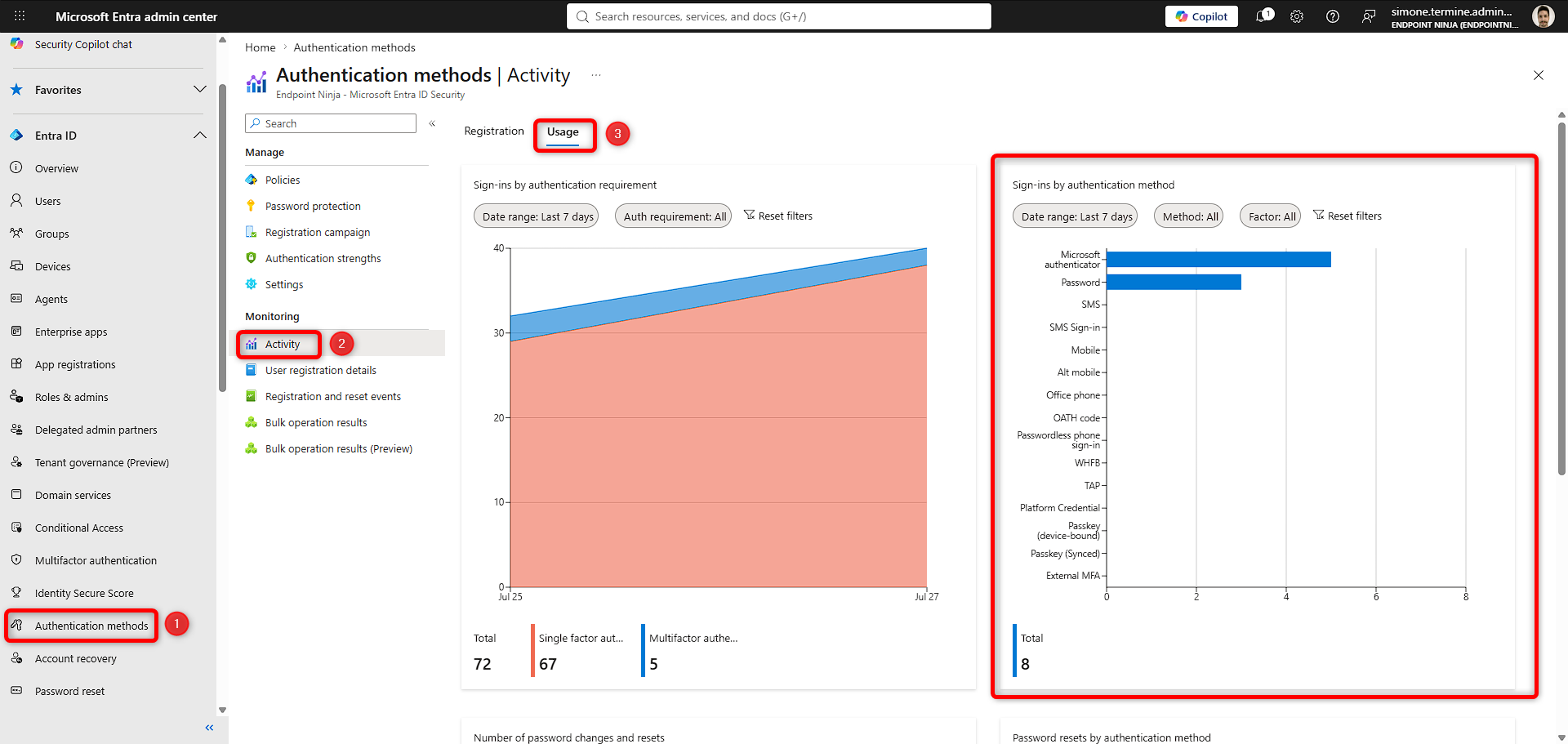Viewport: 1568px width, 744px height.
Task: Collapse the Favorites section
Action: [x=199, y=89]
